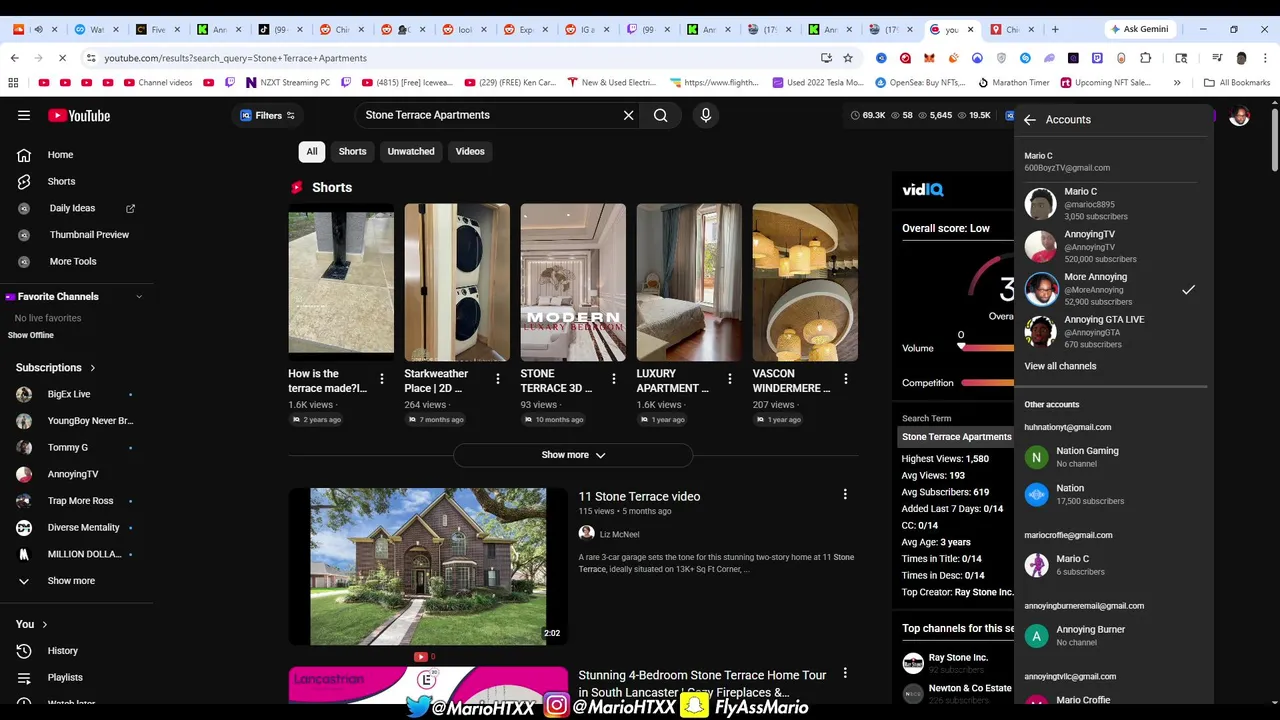
Task: Select the Videos filter chip
Action: (x=470, y=151)
